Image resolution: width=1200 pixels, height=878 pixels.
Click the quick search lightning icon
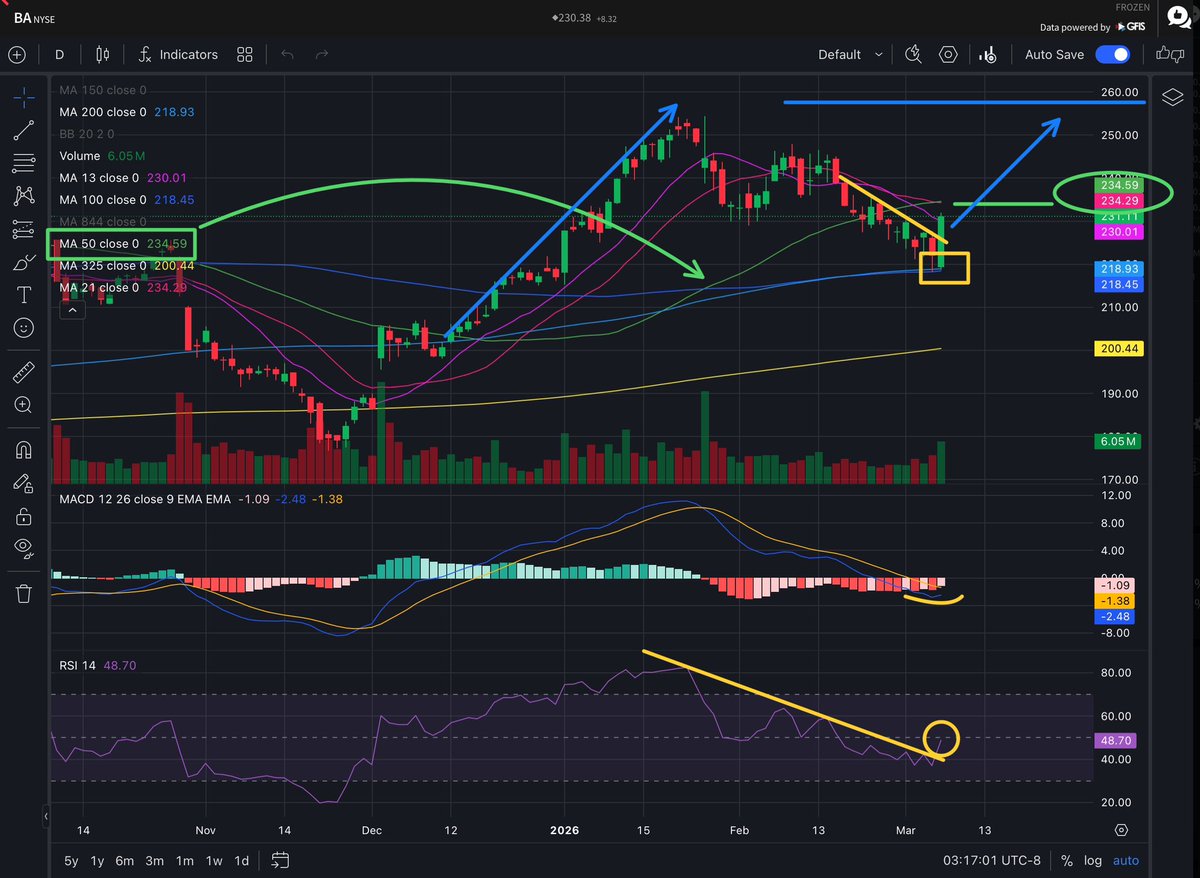pos(913,55)
